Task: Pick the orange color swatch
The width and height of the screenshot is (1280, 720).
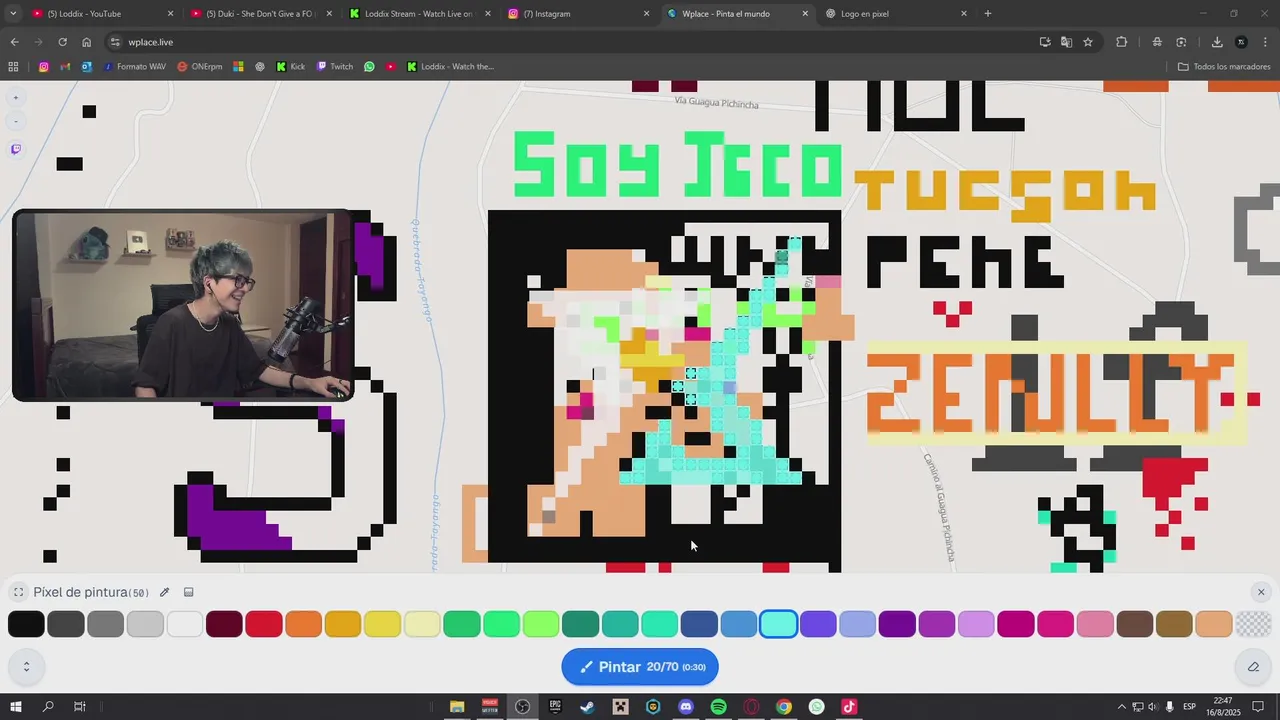Action: (x=303, y=624)
